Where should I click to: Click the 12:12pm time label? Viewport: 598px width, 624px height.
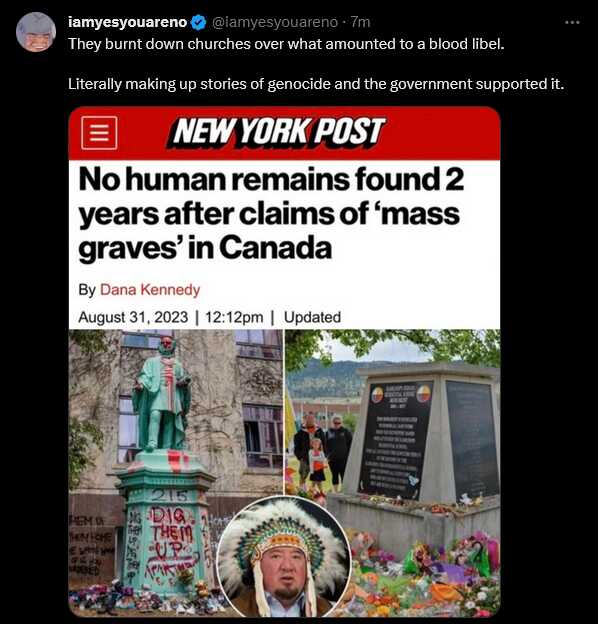click(x=234, y=317)
